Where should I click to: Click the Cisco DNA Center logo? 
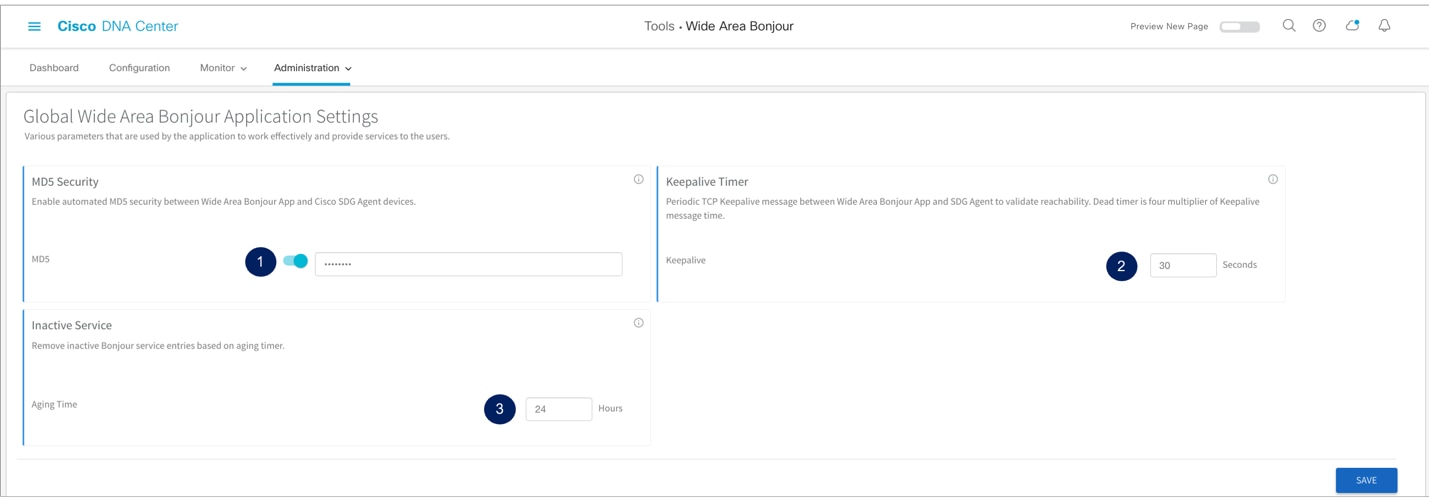[x=118, y=26]
